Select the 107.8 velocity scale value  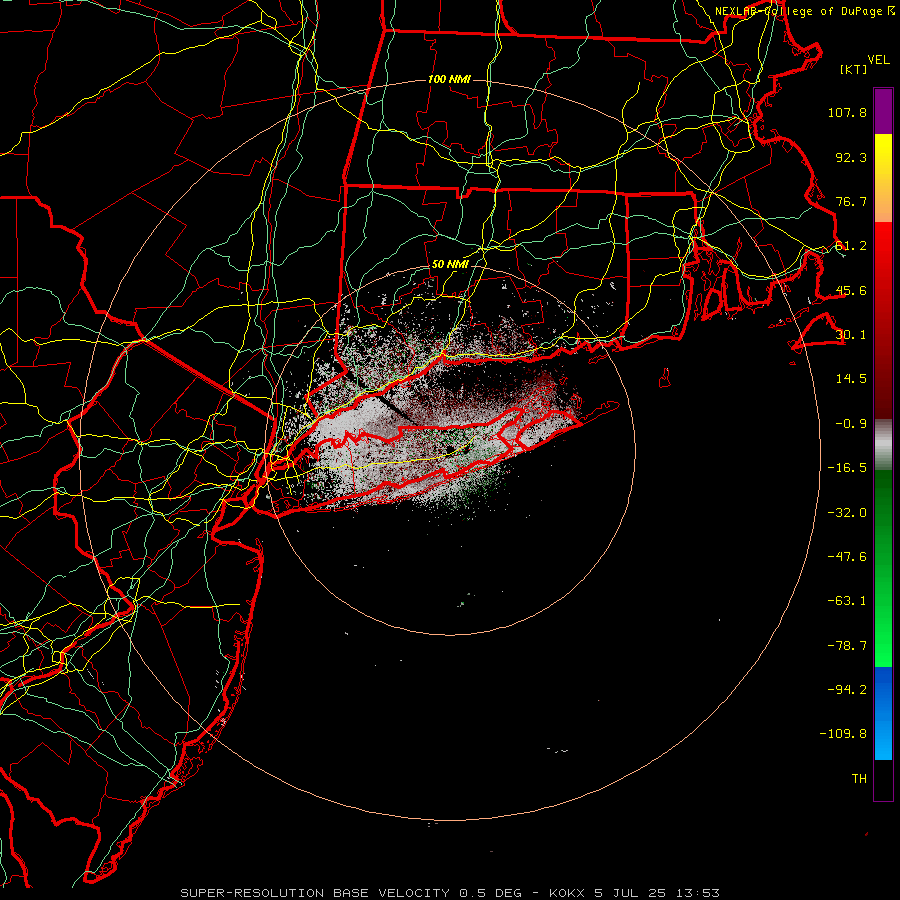847,112
